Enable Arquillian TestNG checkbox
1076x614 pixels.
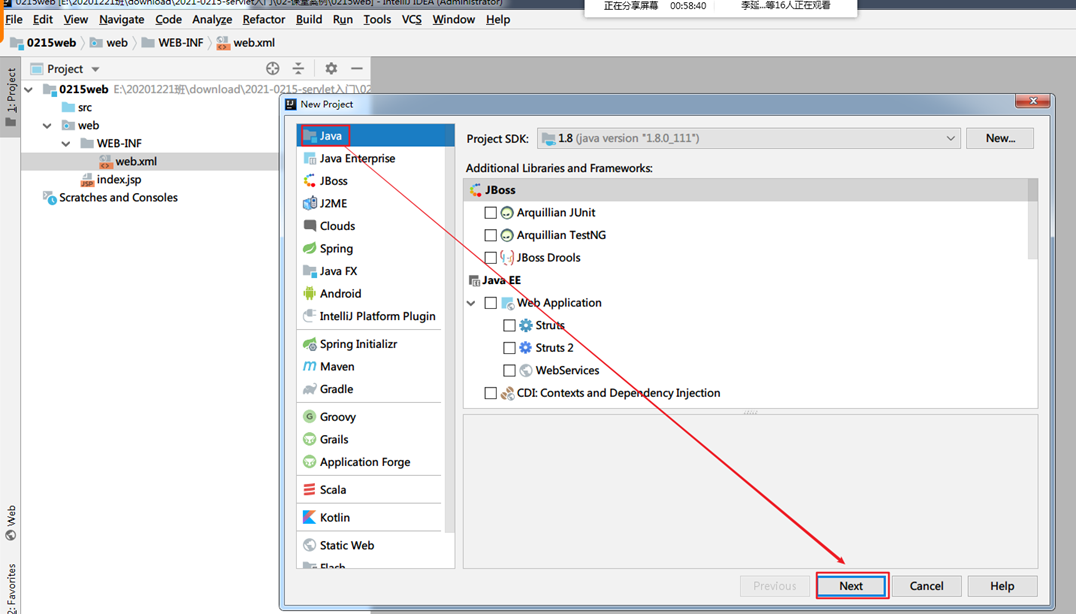click(x=491, y=235)
